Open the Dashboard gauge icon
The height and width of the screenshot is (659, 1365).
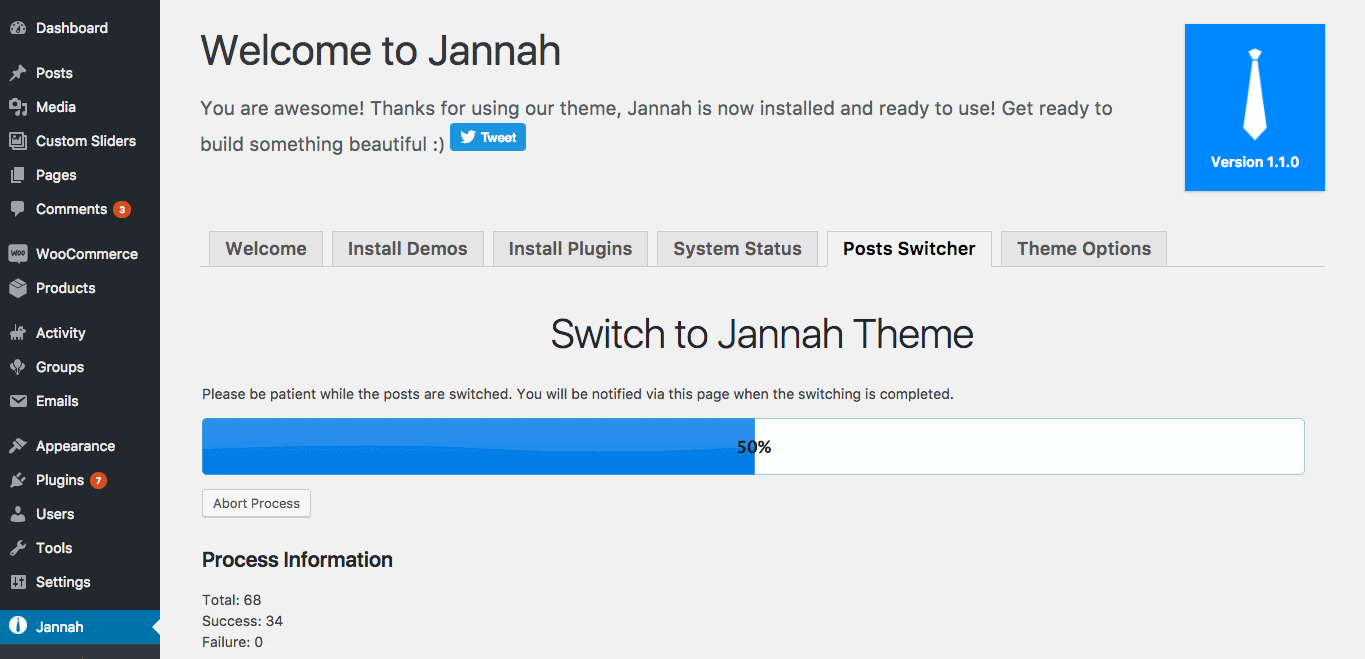click(18, 28)
